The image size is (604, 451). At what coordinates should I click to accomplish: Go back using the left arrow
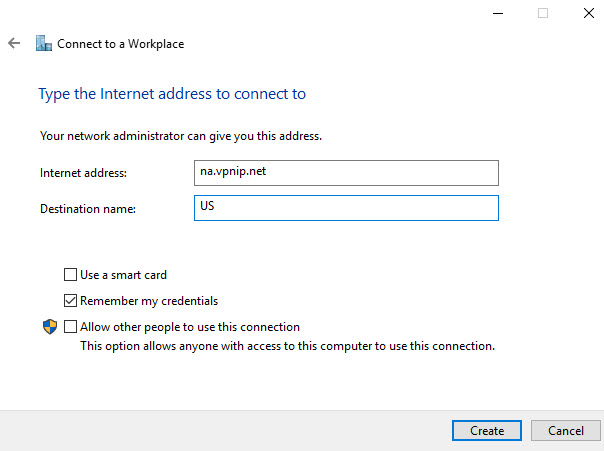pyautogui.click(x=14, y=43)
